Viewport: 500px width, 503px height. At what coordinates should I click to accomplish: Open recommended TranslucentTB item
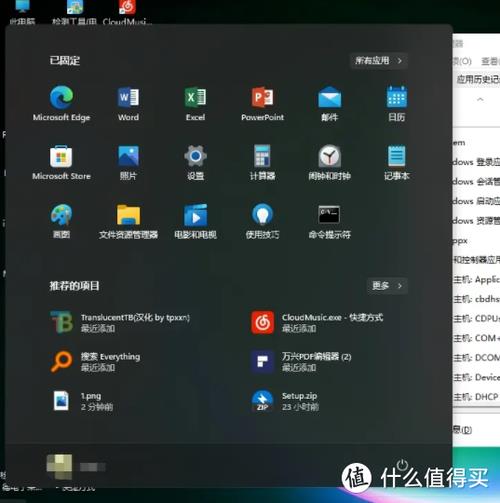tap(120, 322)
